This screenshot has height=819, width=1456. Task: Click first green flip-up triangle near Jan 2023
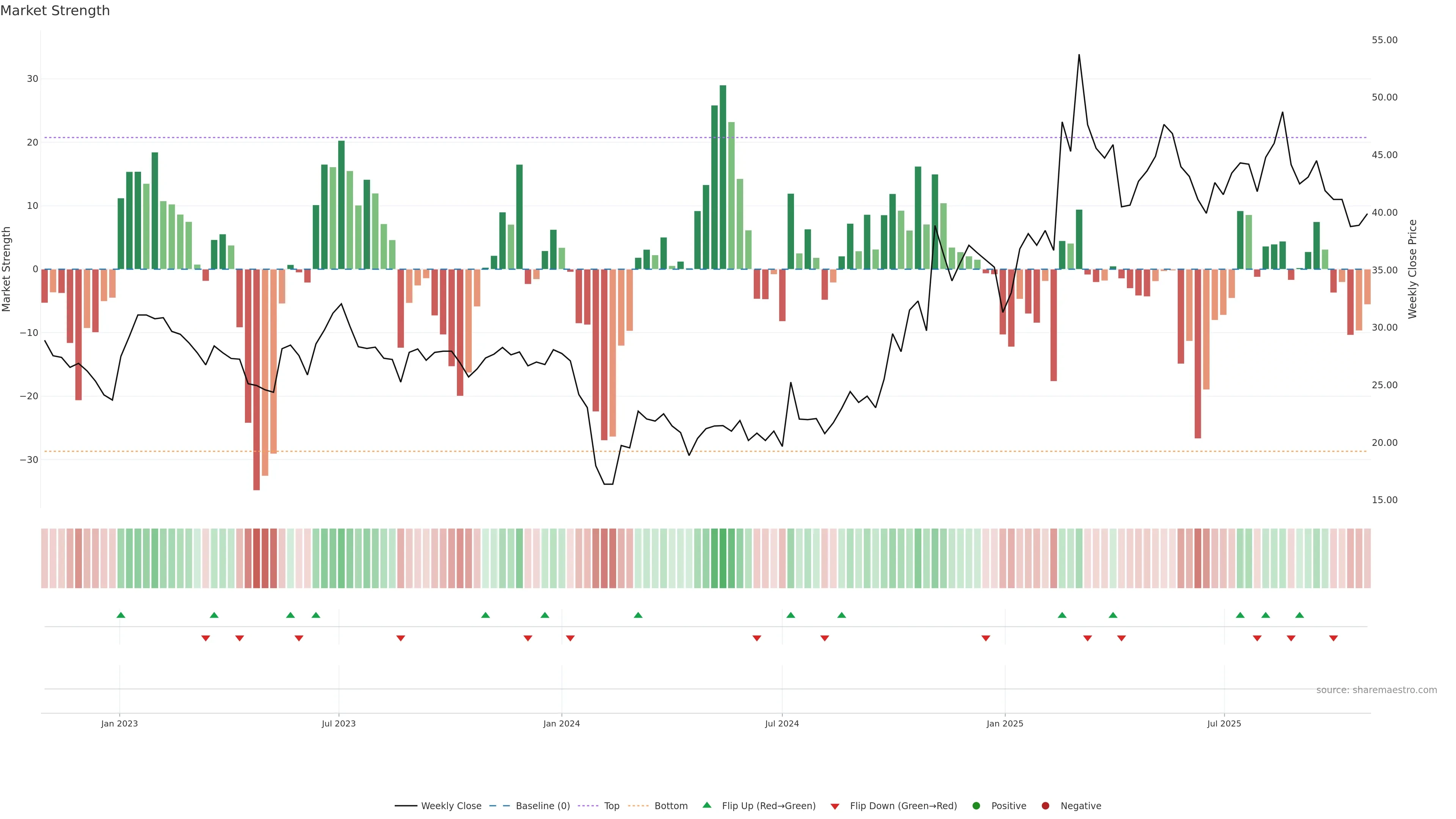coord(121,615)
